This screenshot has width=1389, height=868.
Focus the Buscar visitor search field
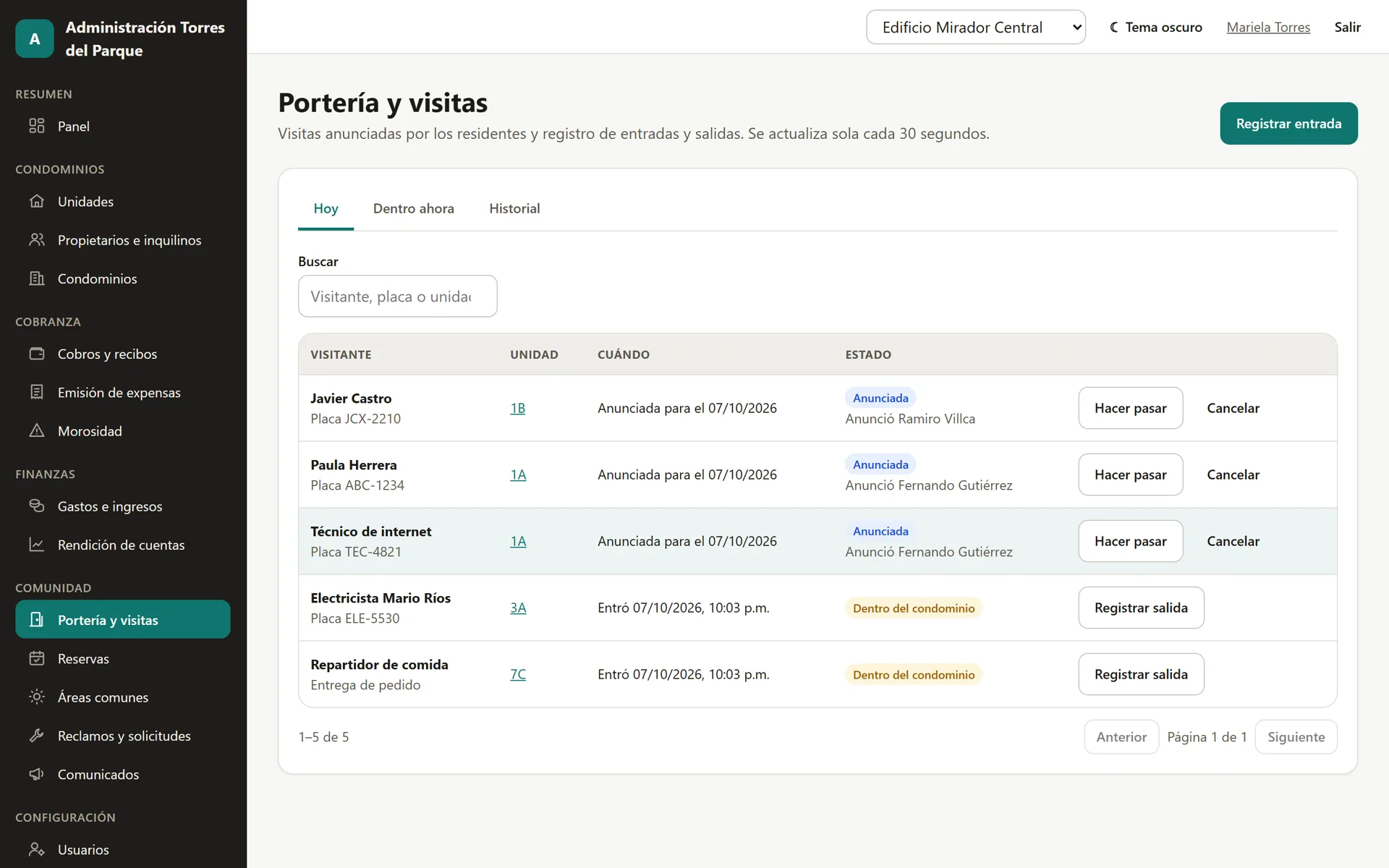pos(397,296)
